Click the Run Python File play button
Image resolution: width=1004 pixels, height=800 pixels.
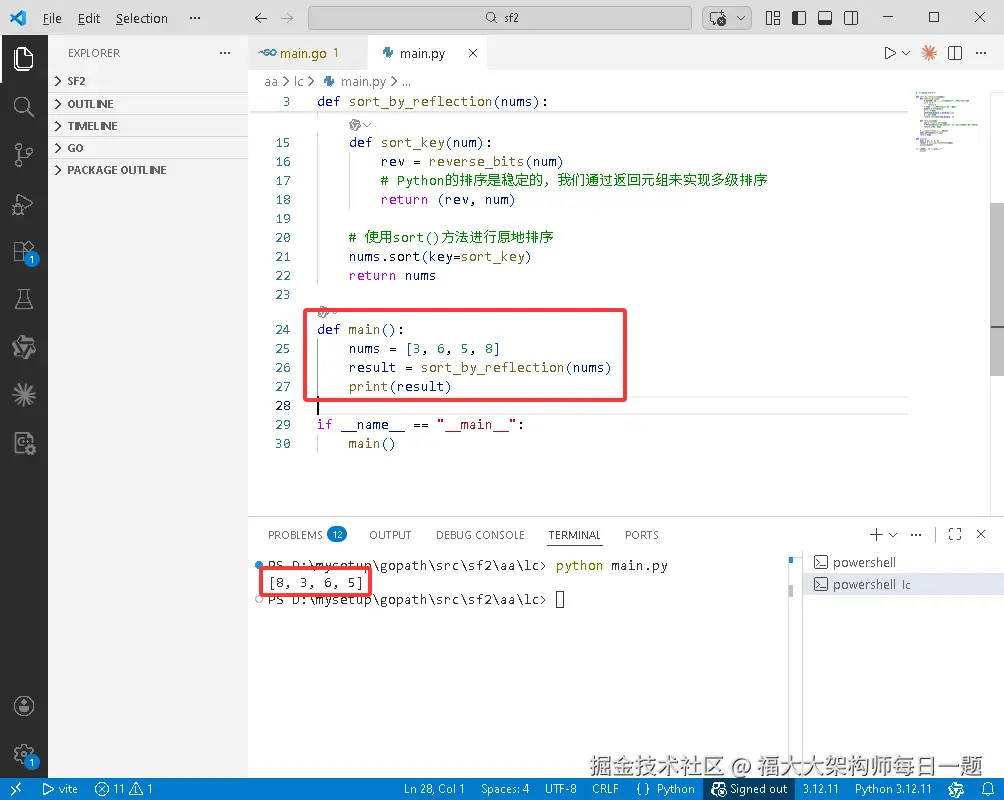pyautogui.click(x=889, y=53)
